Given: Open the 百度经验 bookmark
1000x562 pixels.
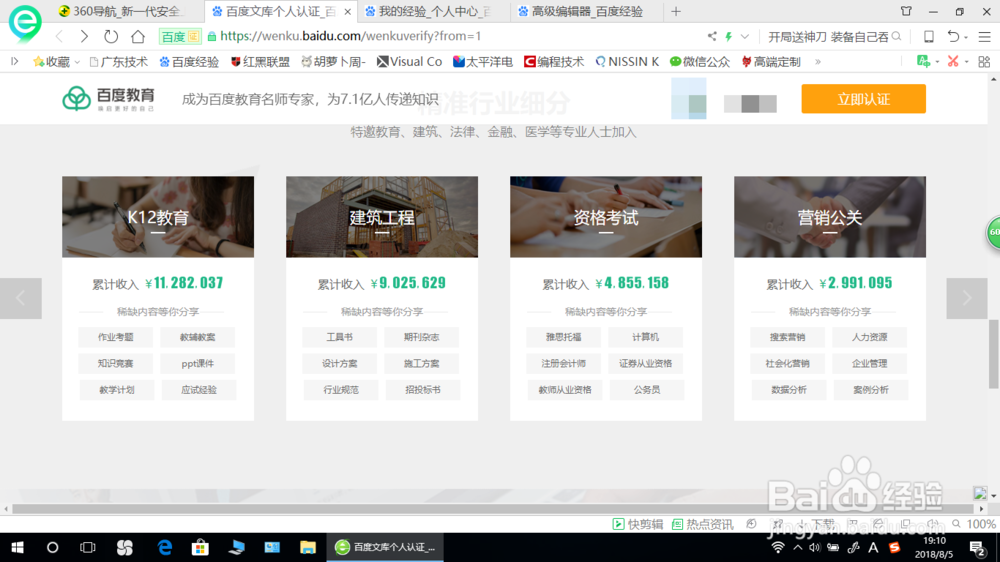Looking at the screenshot, I should click(x=189, y=62).
